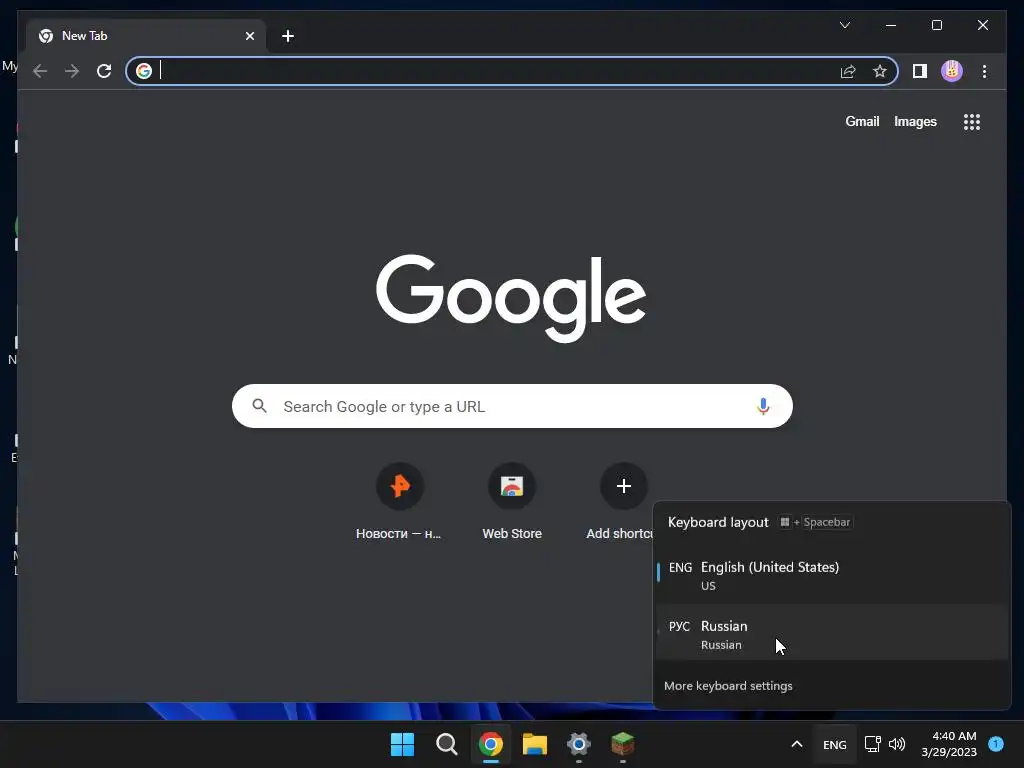Open the Chrome profile avatar
Screen dimensions: 1024x768
coord(952,71)
